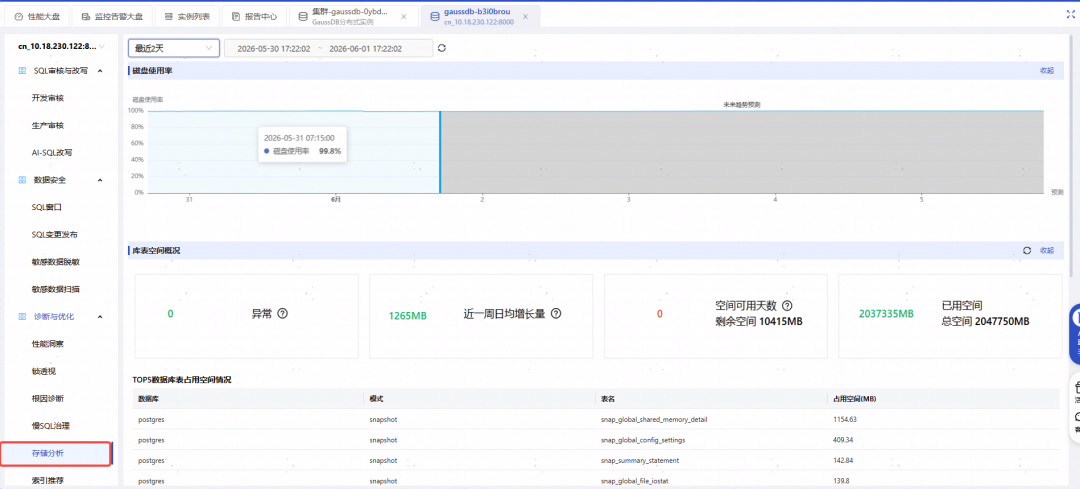The image size is (1080, 489).
Task: Click the database icon on 集群-gaussdb-0ybd tab
Action: coord(303,16)
